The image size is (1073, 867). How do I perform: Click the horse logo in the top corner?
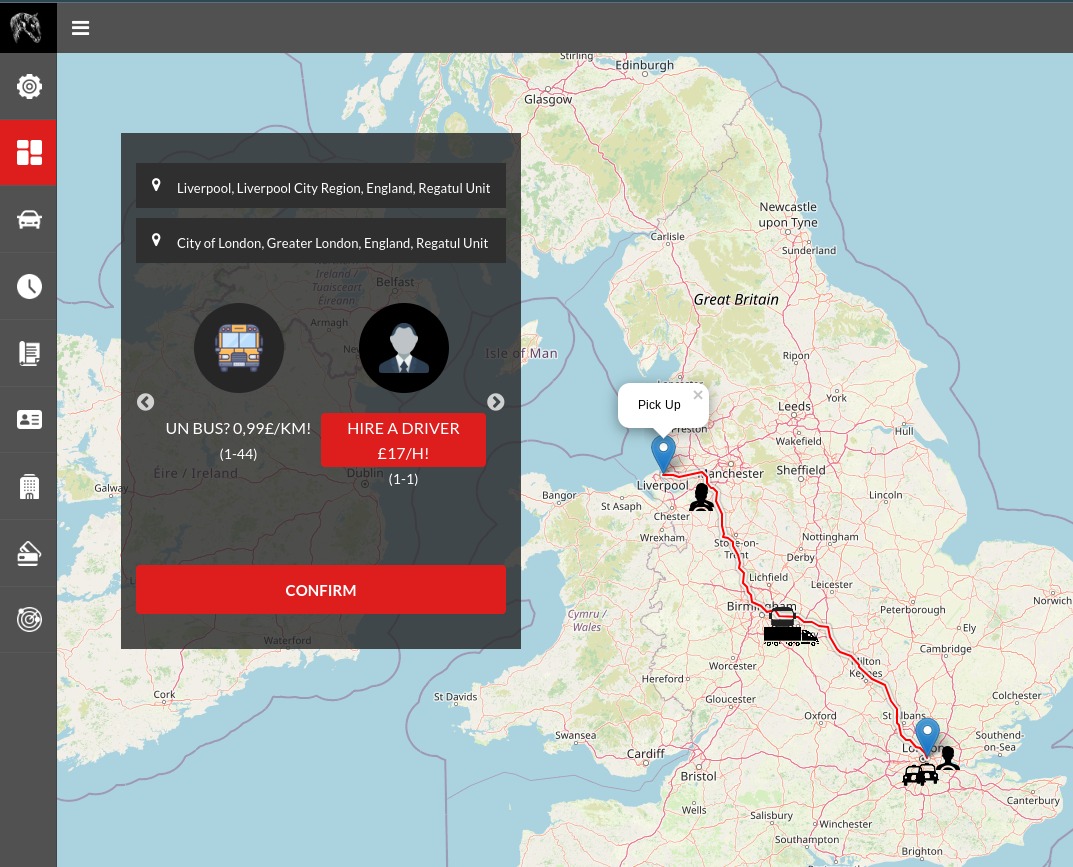click(26, 27)
